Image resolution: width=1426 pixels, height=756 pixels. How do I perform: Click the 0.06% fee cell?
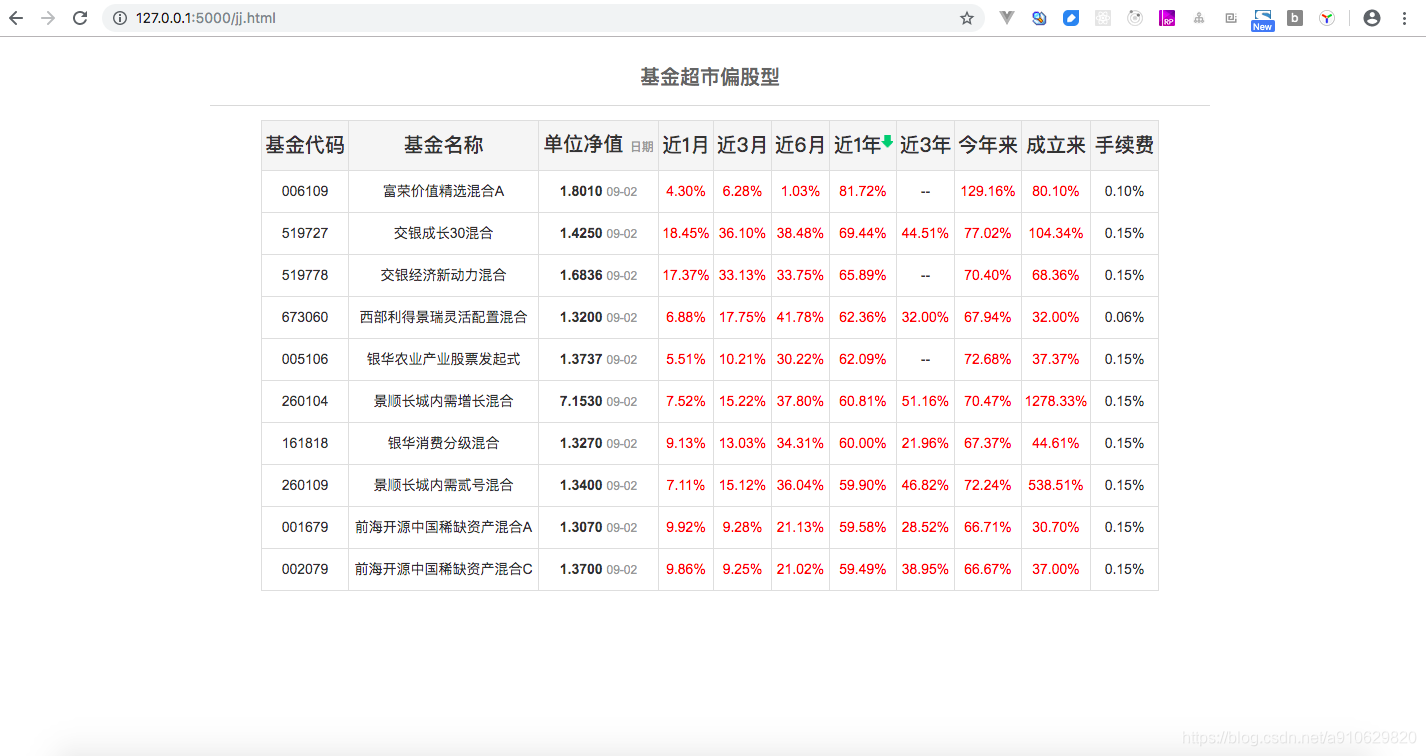[x=1124, y=317]
